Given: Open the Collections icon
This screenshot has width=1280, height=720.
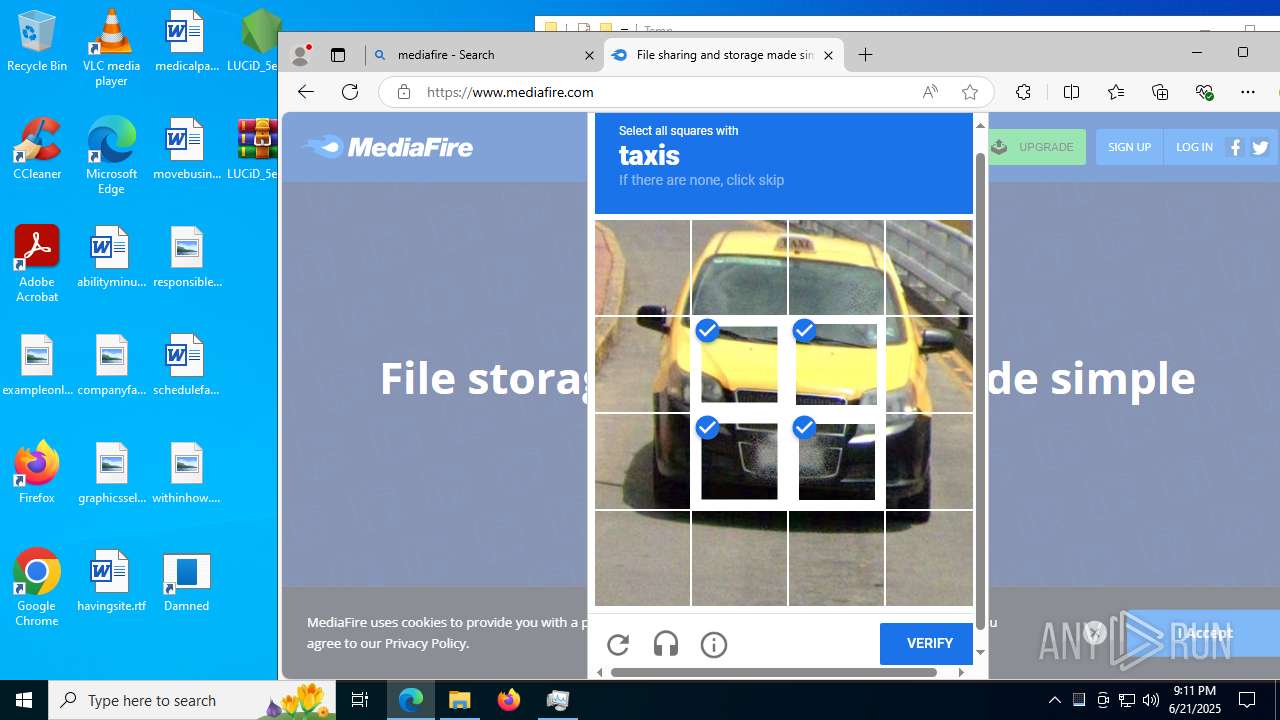Looking at the screenshot, I should coord(1160,92).
